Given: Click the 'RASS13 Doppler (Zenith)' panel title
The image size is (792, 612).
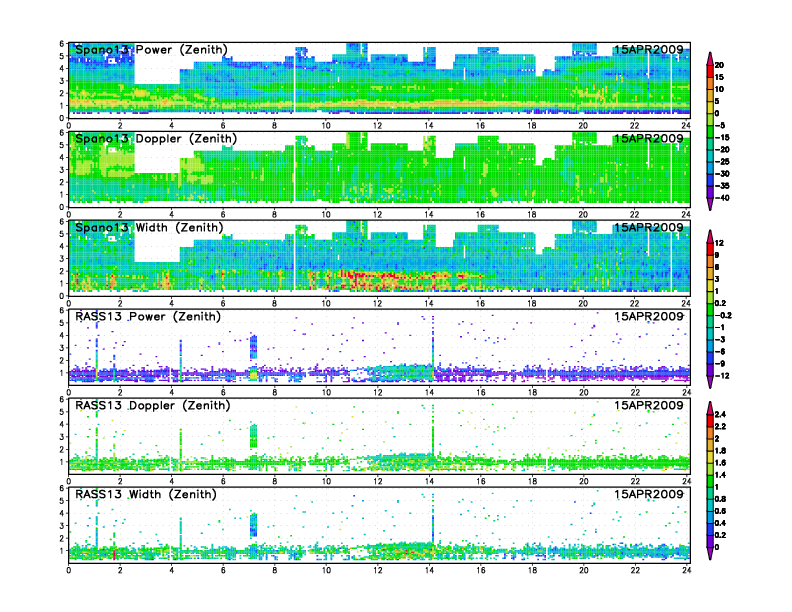Looking at the screenshot, I should click(153, 405).
